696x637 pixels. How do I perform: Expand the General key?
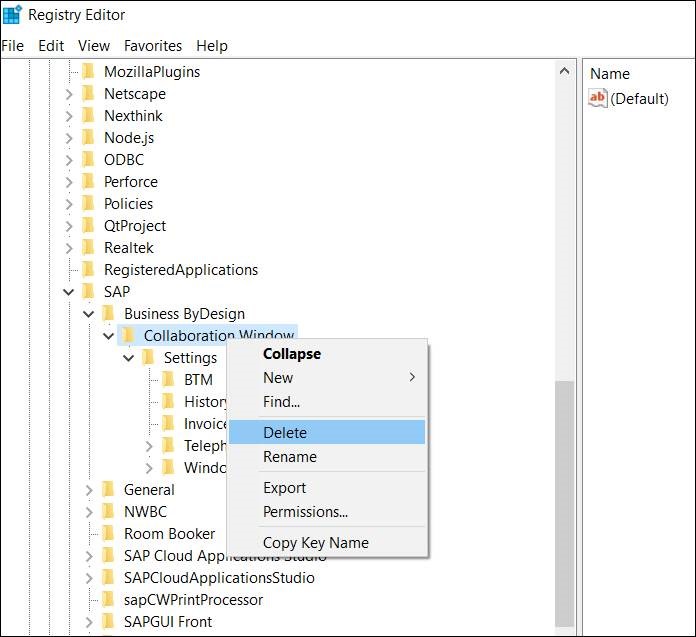tap(89, 490)
